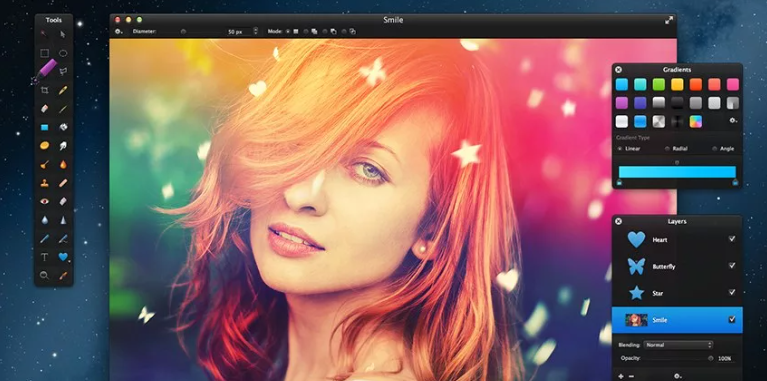Select the Rectangular Marquee tool
This screenshot has width=767, height=381.
[44, 53]
